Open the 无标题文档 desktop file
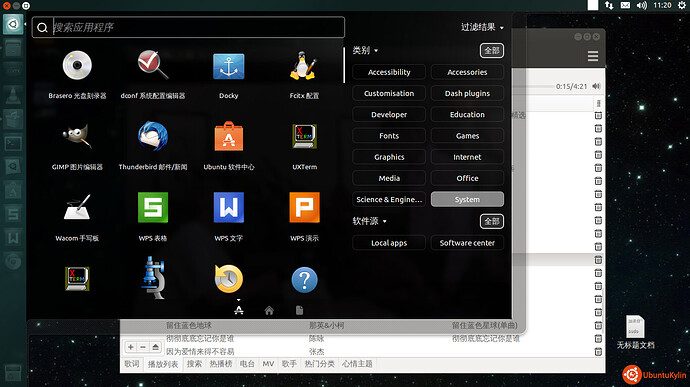The image size is (690, 387). pos(635,332)
